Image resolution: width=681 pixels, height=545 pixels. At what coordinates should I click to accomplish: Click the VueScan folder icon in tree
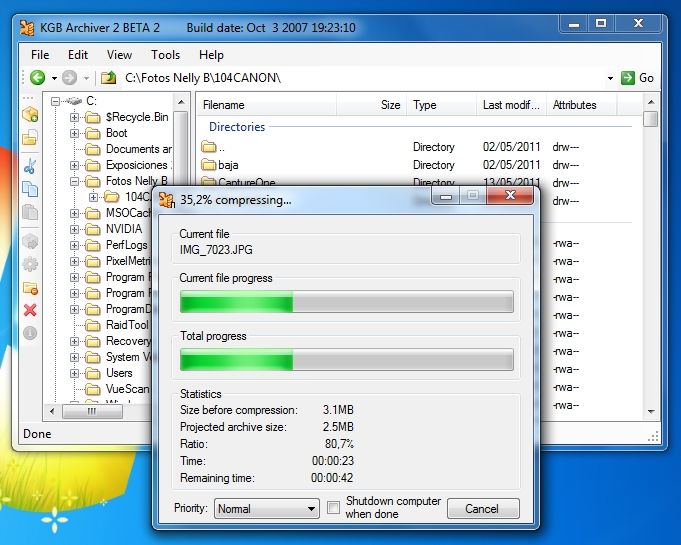click(x=93, y=389)
